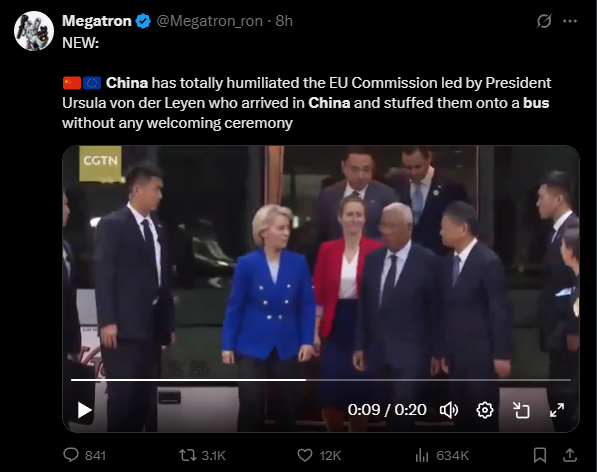View post analytics bar chart icon
The height and width of the screenshot is (472, 597).
[x=421, y=455]
